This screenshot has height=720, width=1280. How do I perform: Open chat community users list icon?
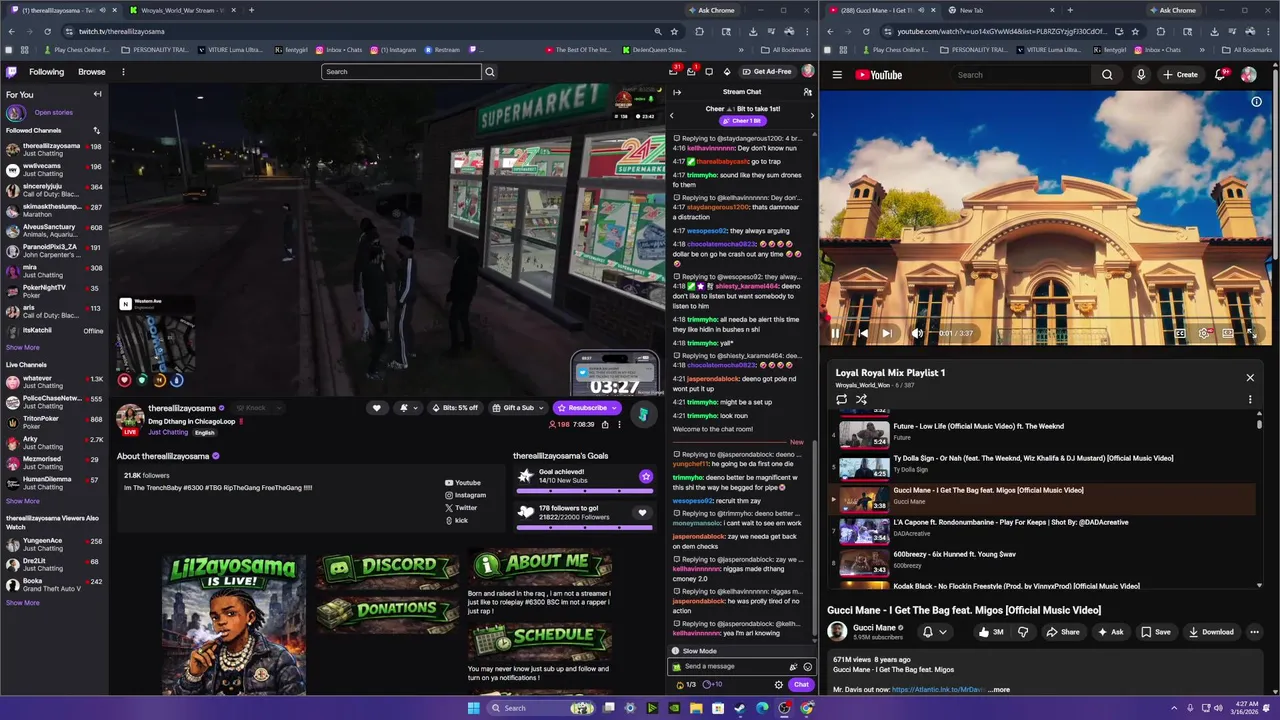pyautogui.click(x=808, y=92)
